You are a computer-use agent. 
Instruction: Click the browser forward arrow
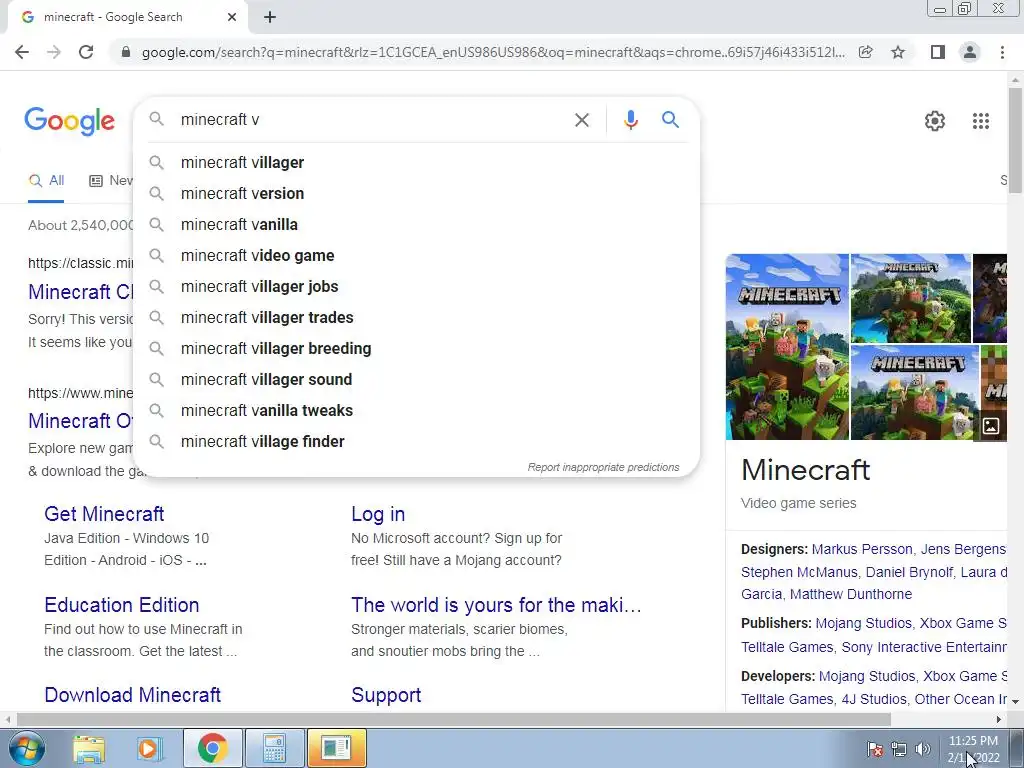coord(54,52)
